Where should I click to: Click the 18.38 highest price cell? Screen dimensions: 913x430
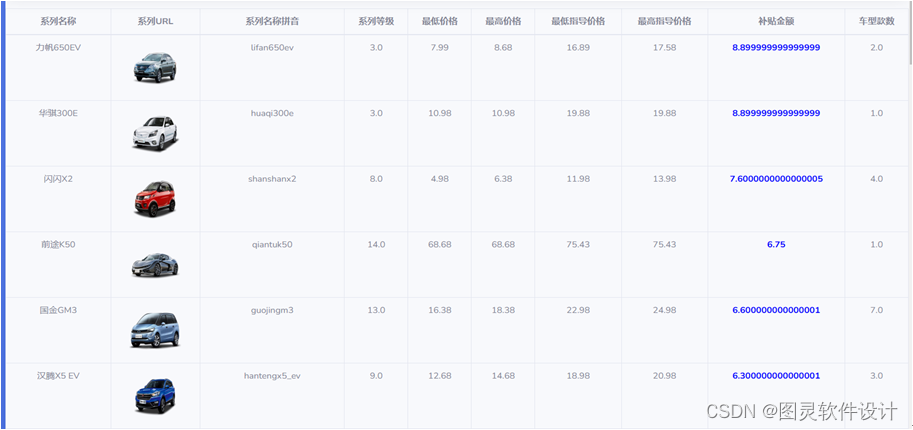[503, 310]
